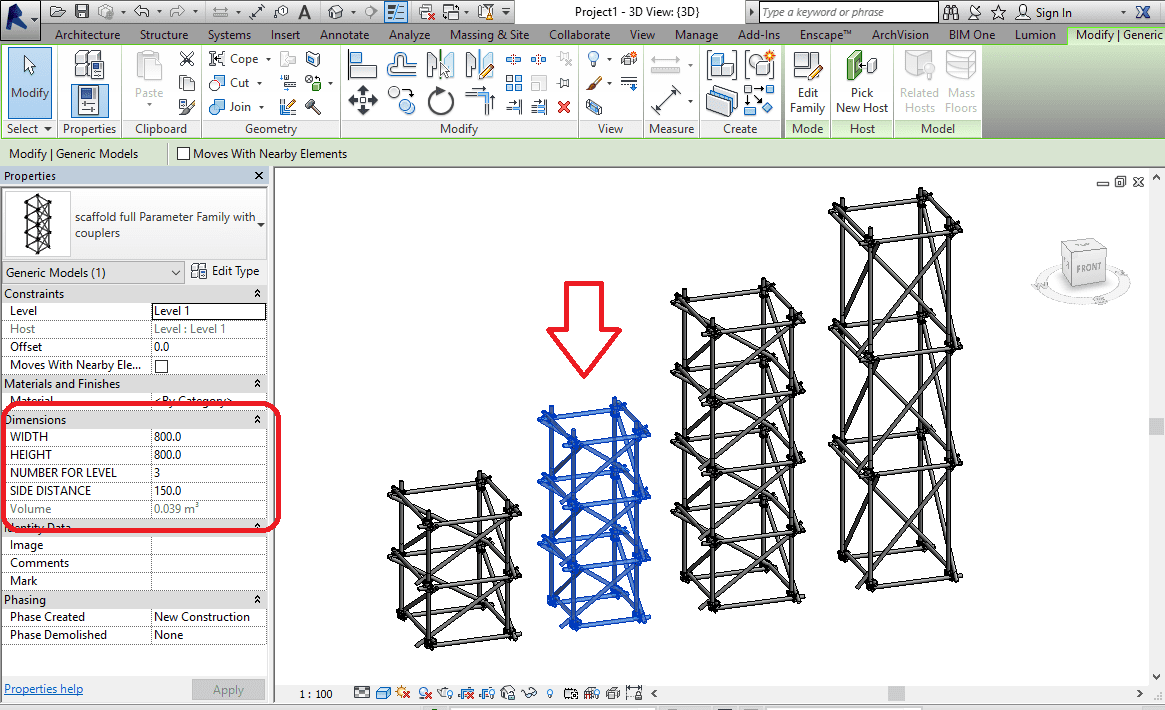This screenshot has height=710, width=1165.
Task: Click the Visual Style icon in view bar
Action: 383,693
